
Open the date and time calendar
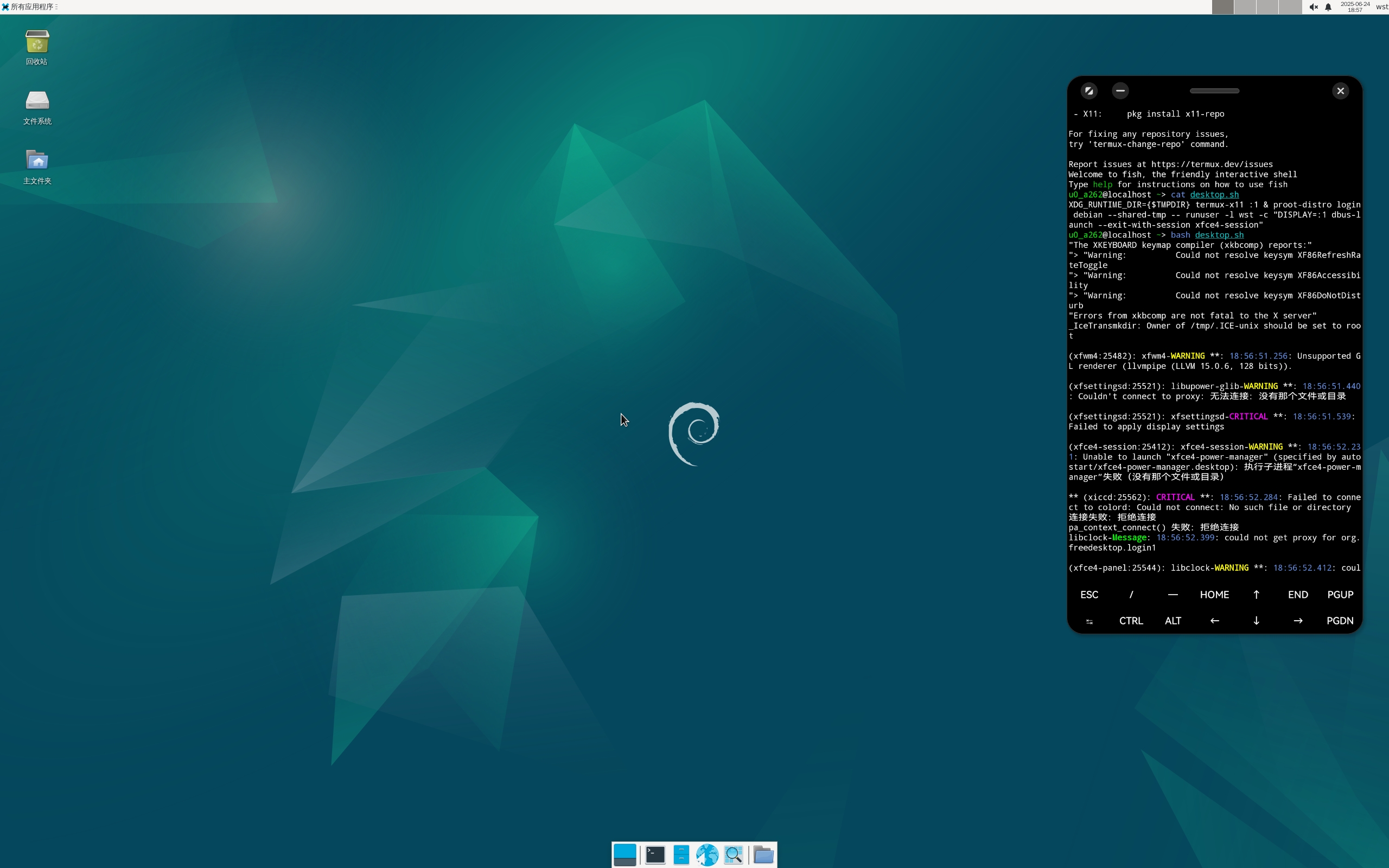pyautogui.click(x=1355, y=7)
